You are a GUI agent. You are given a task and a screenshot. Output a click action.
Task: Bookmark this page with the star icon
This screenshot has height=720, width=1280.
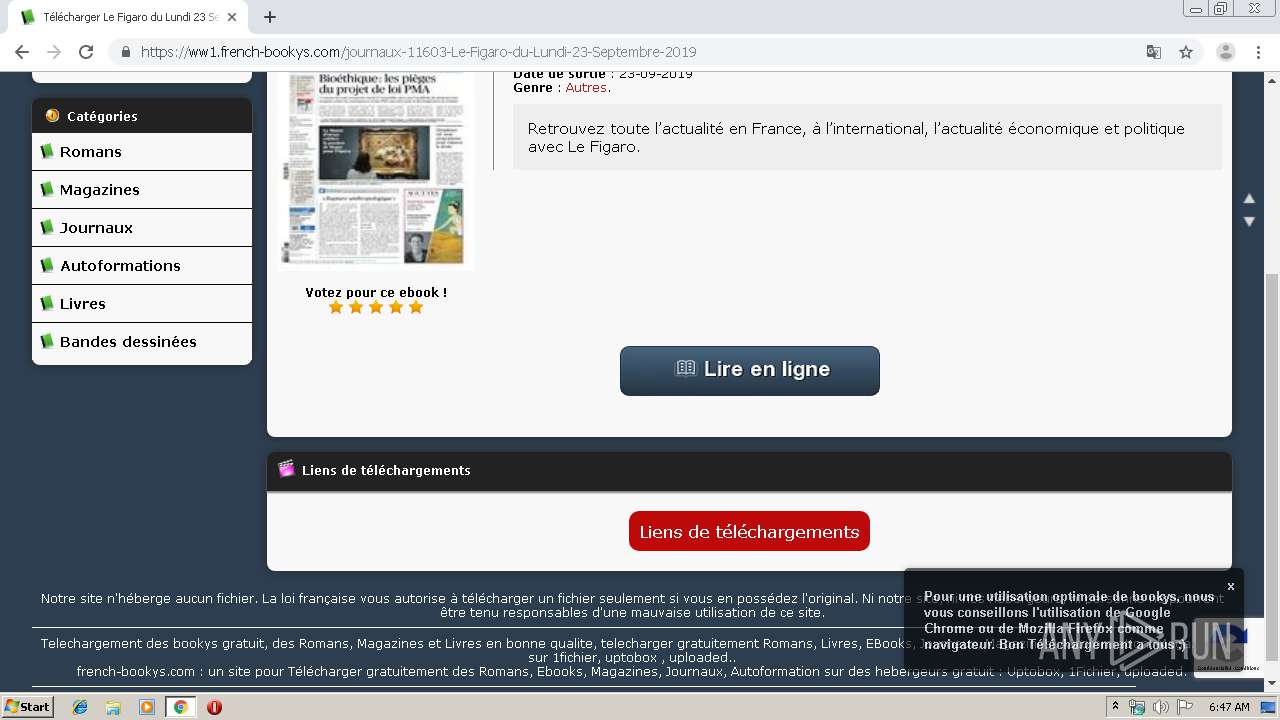[1186, 52]
